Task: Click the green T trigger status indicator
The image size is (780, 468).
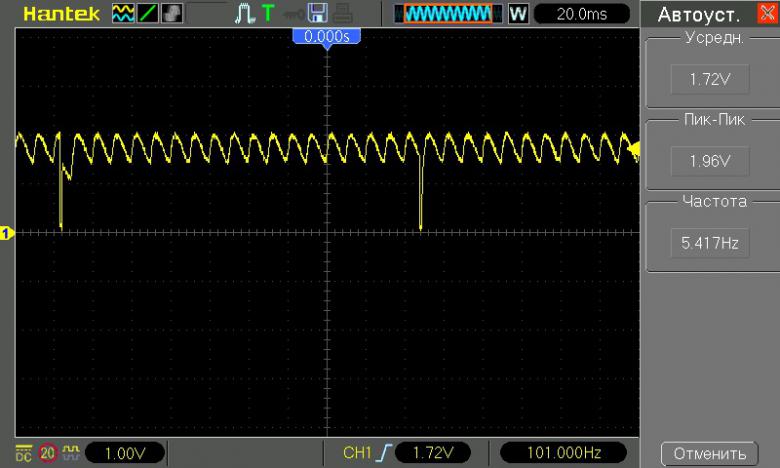Action: click(268, 13)
